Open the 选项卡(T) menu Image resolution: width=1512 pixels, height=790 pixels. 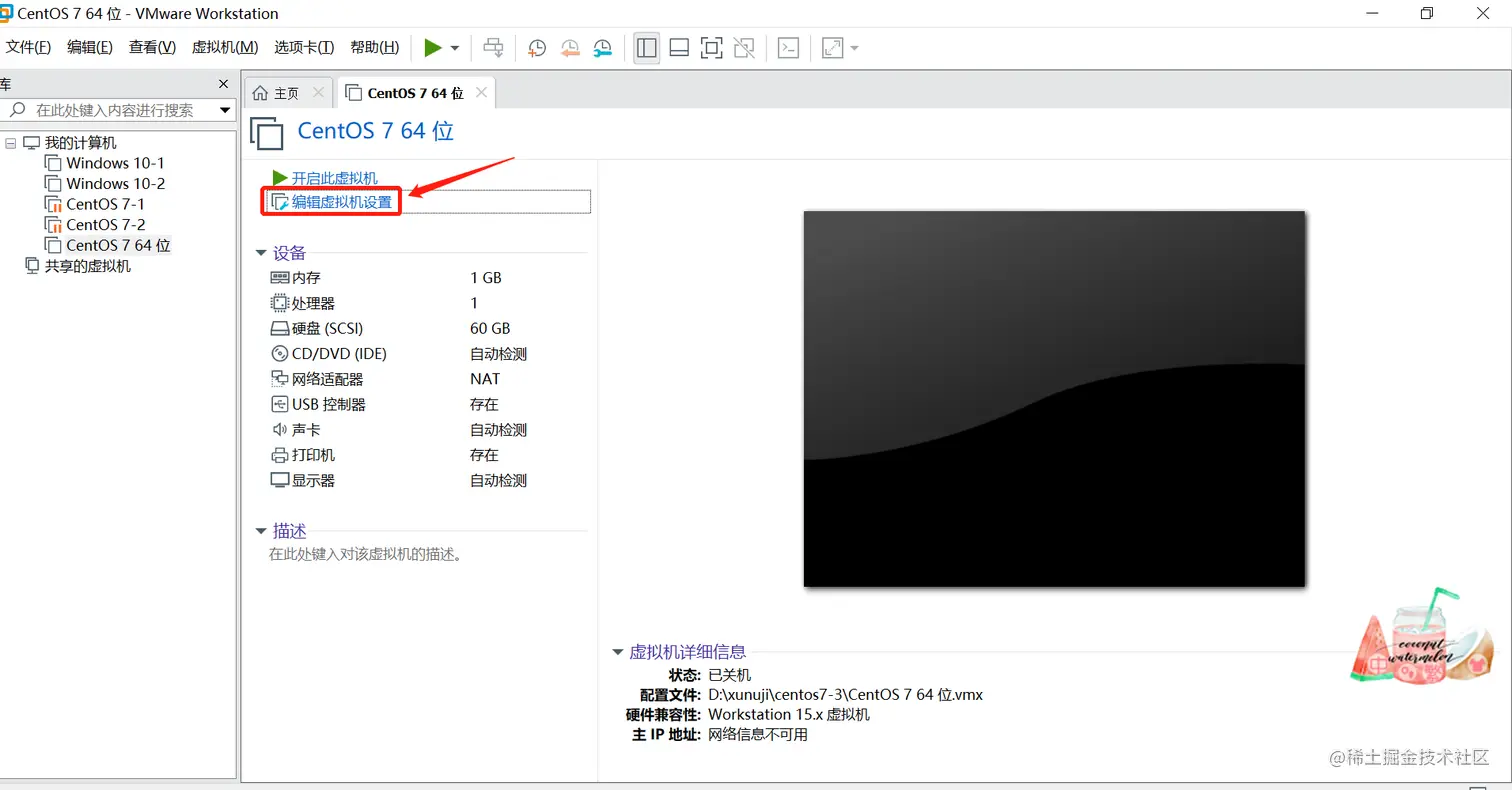point(305,47)
